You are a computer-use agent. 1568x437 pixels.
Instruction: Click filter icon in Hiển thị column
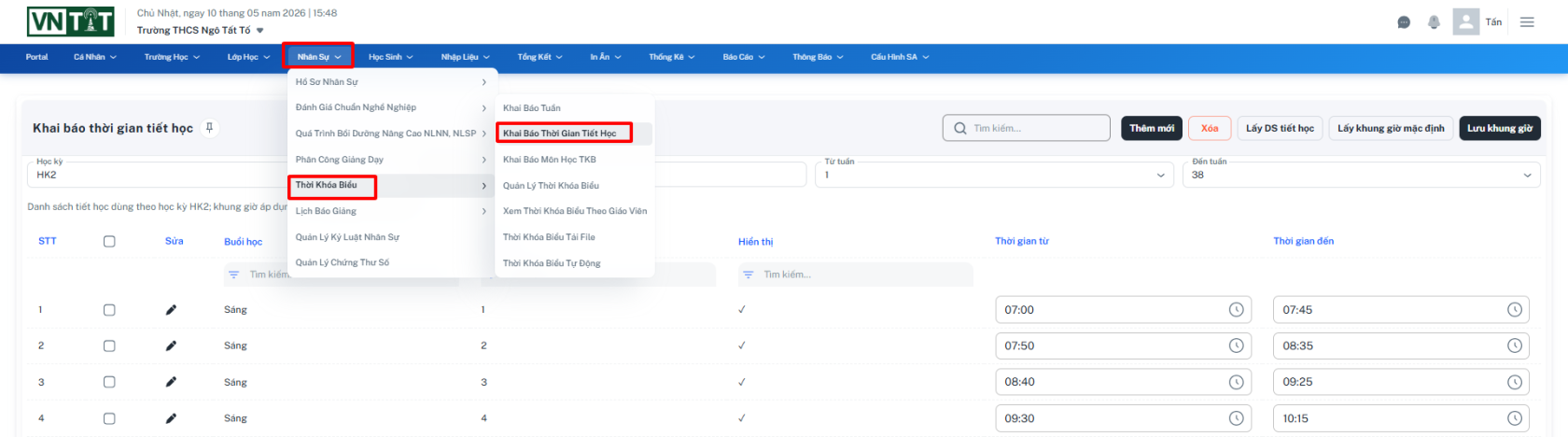point(748,275)
